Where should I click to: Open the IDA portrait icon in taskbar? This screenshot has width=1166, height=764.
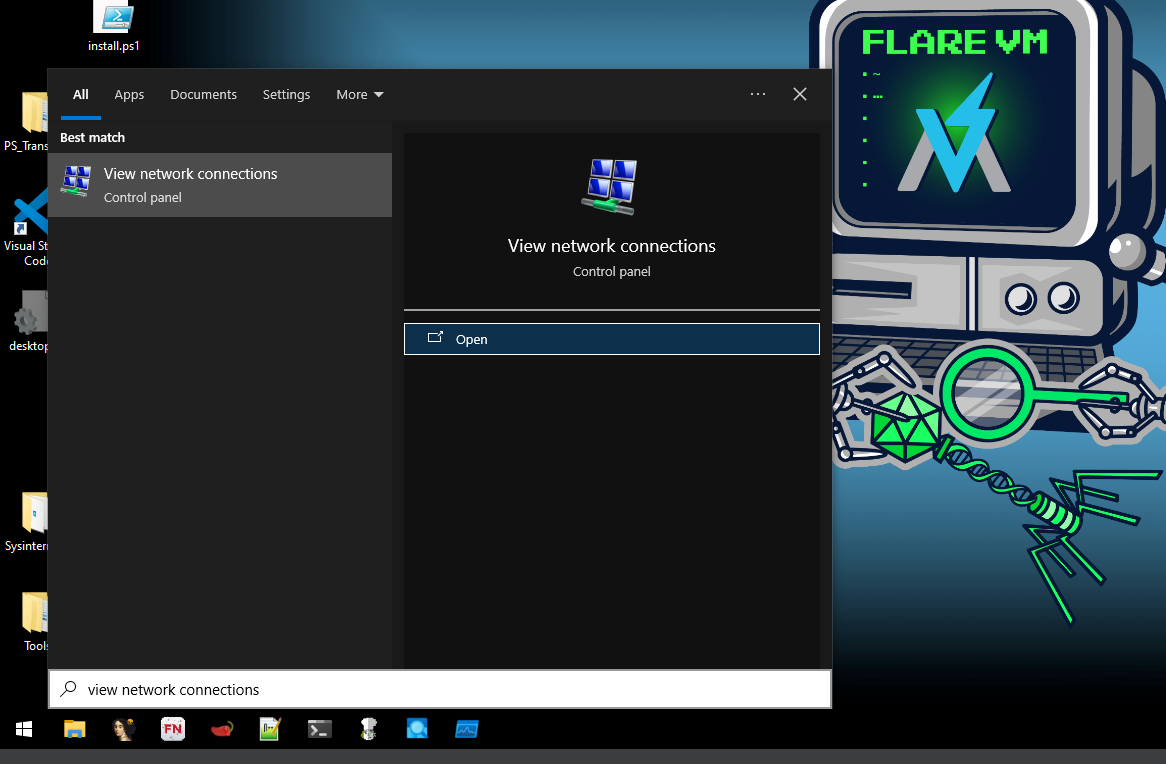124,729
